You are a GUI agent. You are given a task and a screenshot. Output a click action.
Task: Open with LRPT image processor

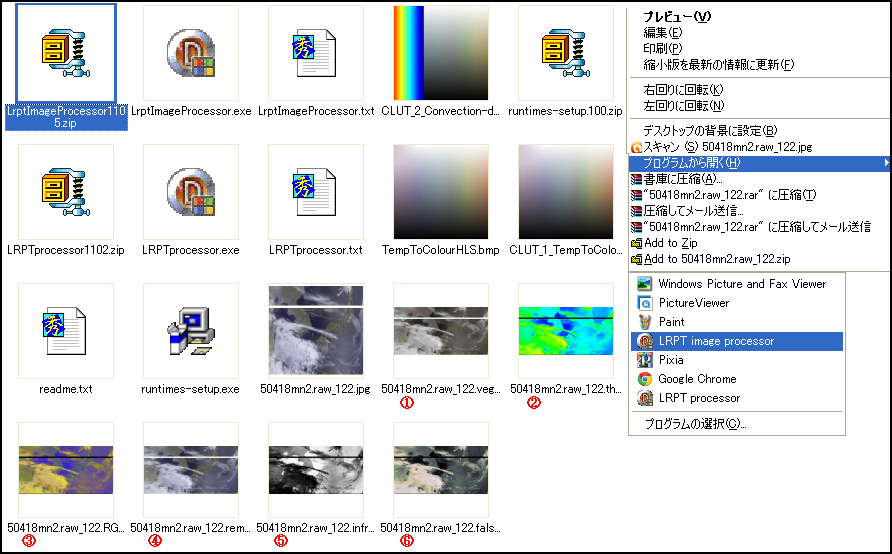point(737,341)
